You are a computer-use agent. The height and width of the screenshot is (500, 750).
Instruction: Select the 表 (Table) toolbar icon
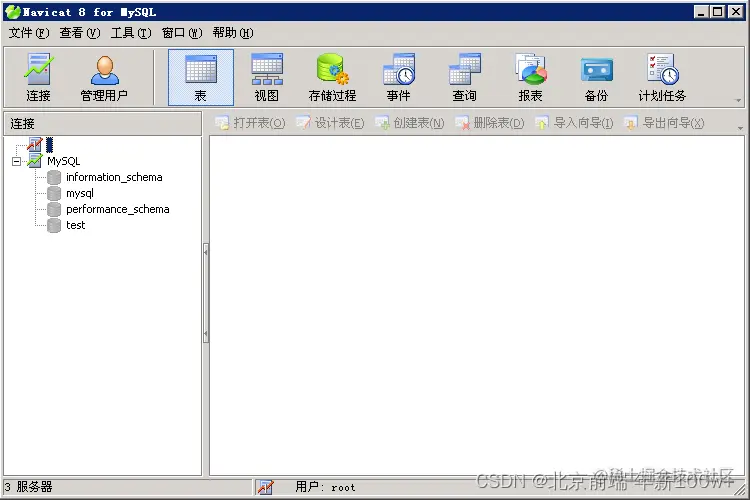click(x=201, y=78)
